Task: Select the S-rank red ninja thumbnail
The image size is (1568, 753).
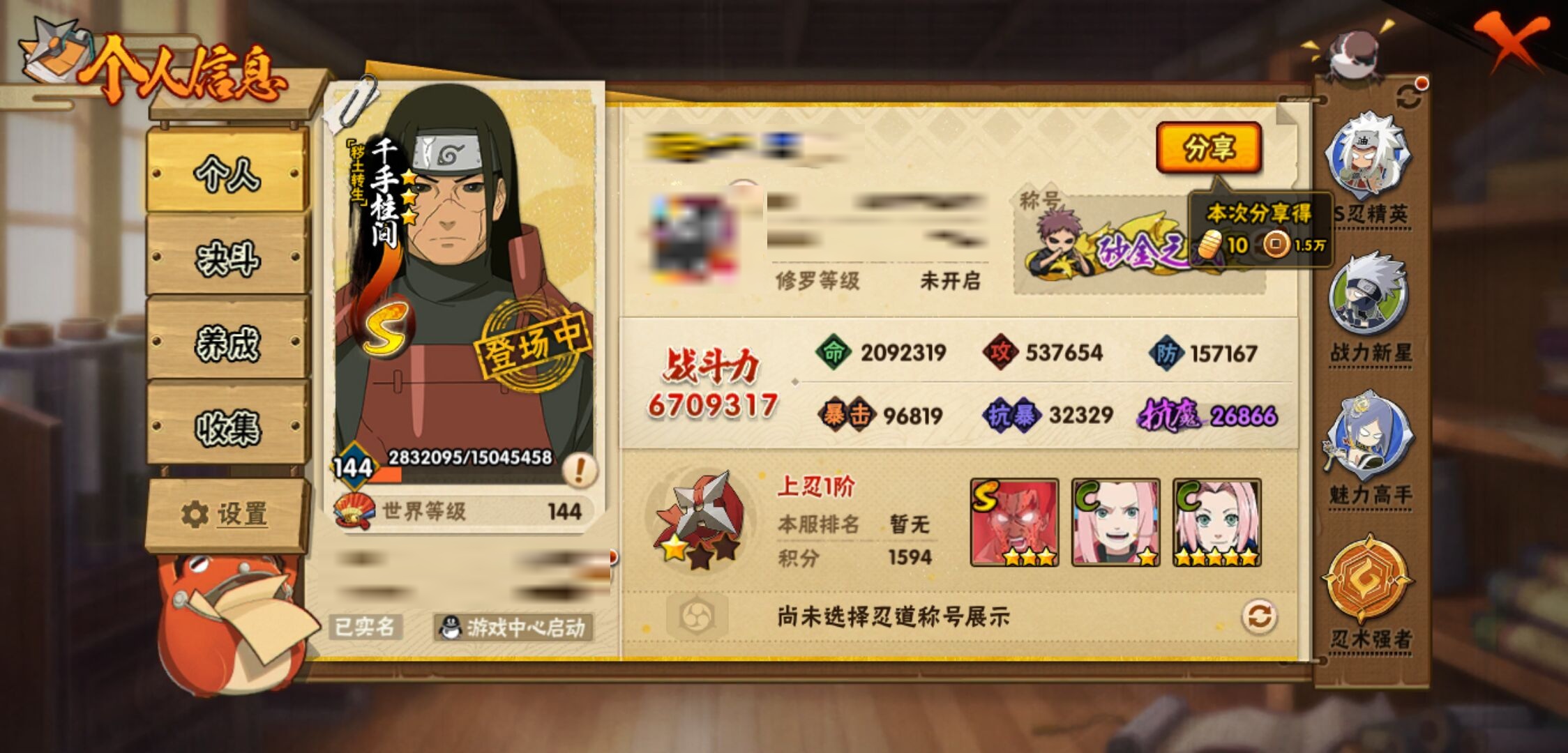Action: pyautogui.click(x=1015, y=522)
